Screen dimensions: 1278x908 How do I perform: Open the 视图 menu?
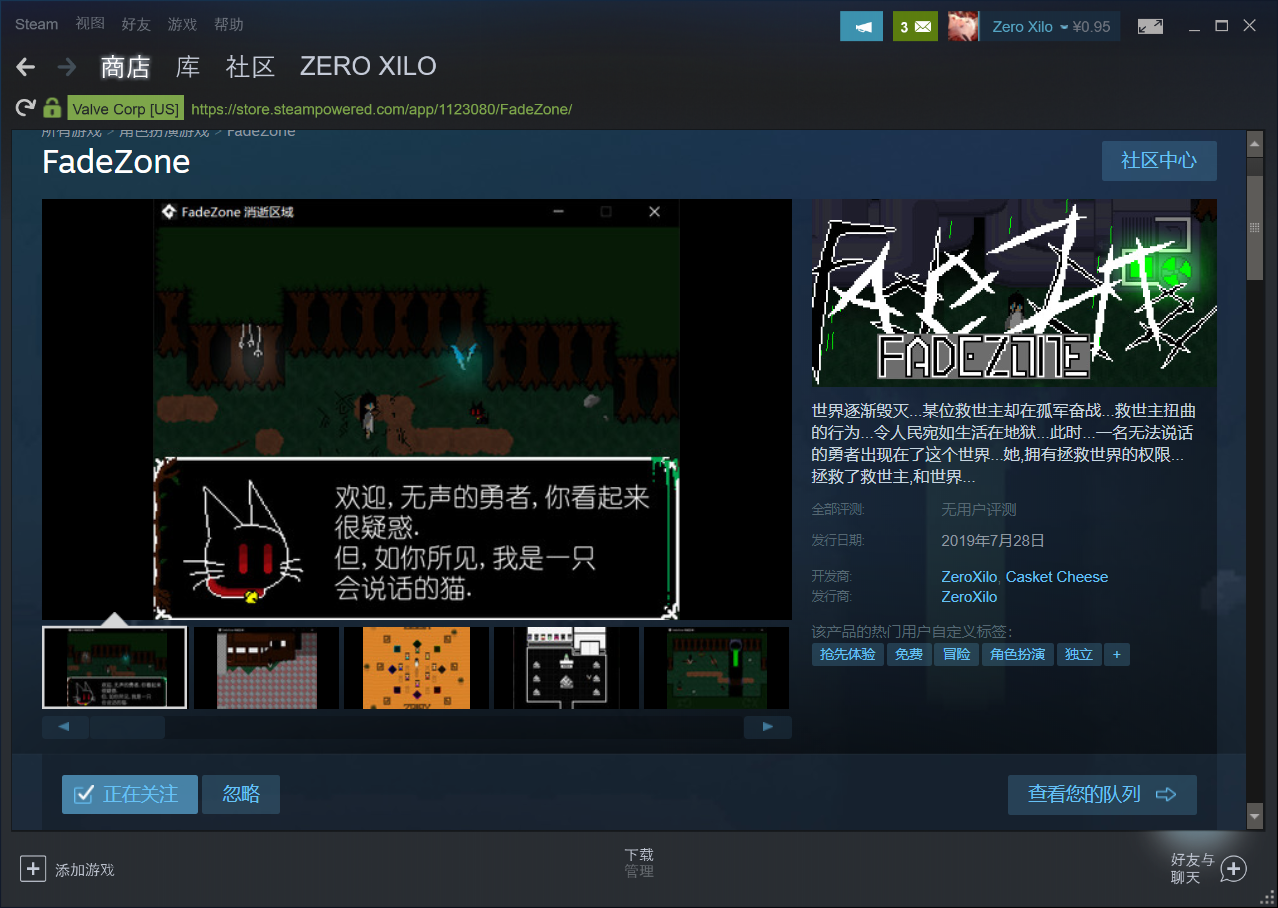(x=90, y=24)
